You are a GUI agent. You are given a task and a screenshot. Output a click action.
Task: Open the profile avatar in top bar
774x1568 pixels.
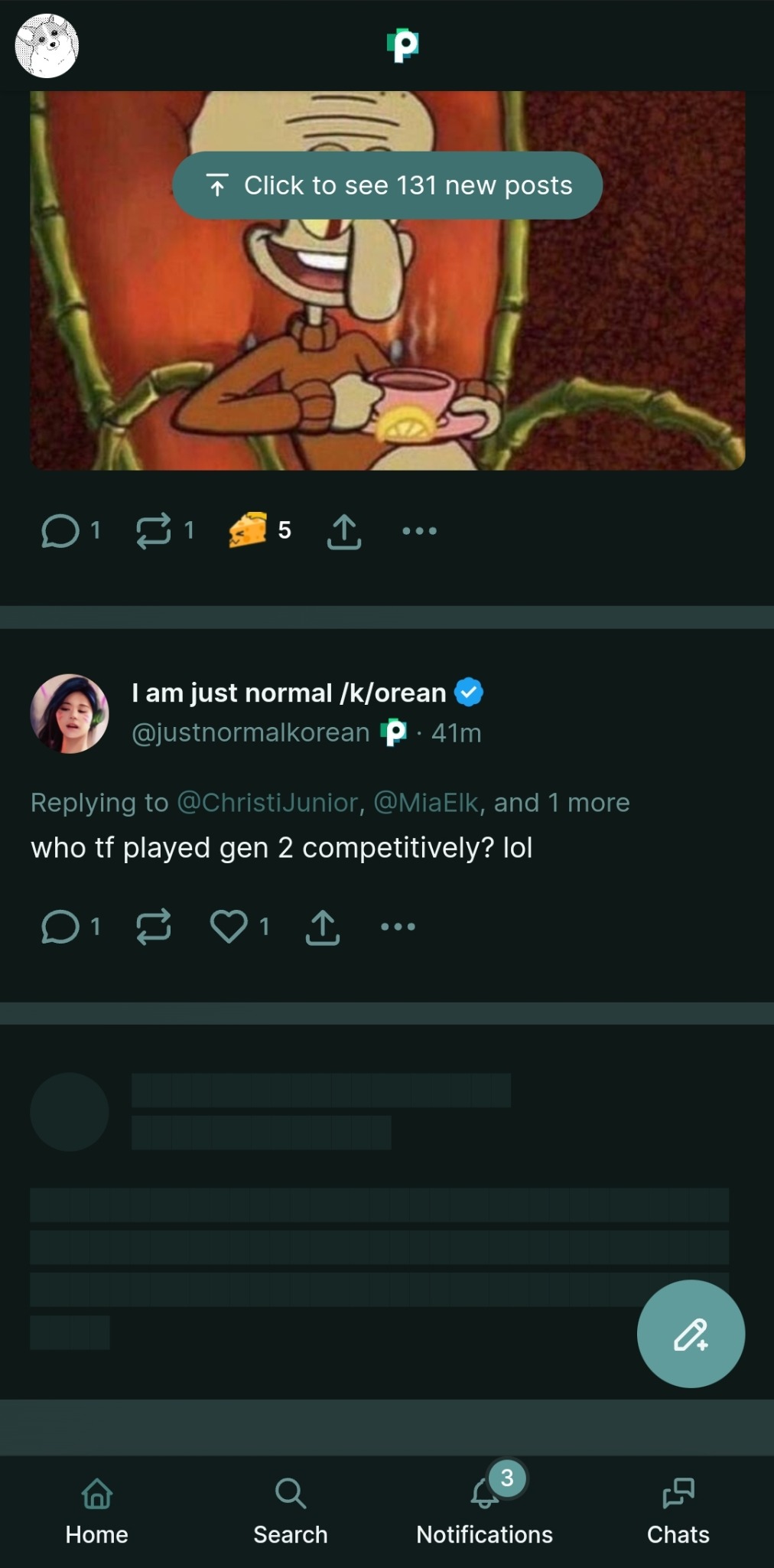tap(47, 46)
